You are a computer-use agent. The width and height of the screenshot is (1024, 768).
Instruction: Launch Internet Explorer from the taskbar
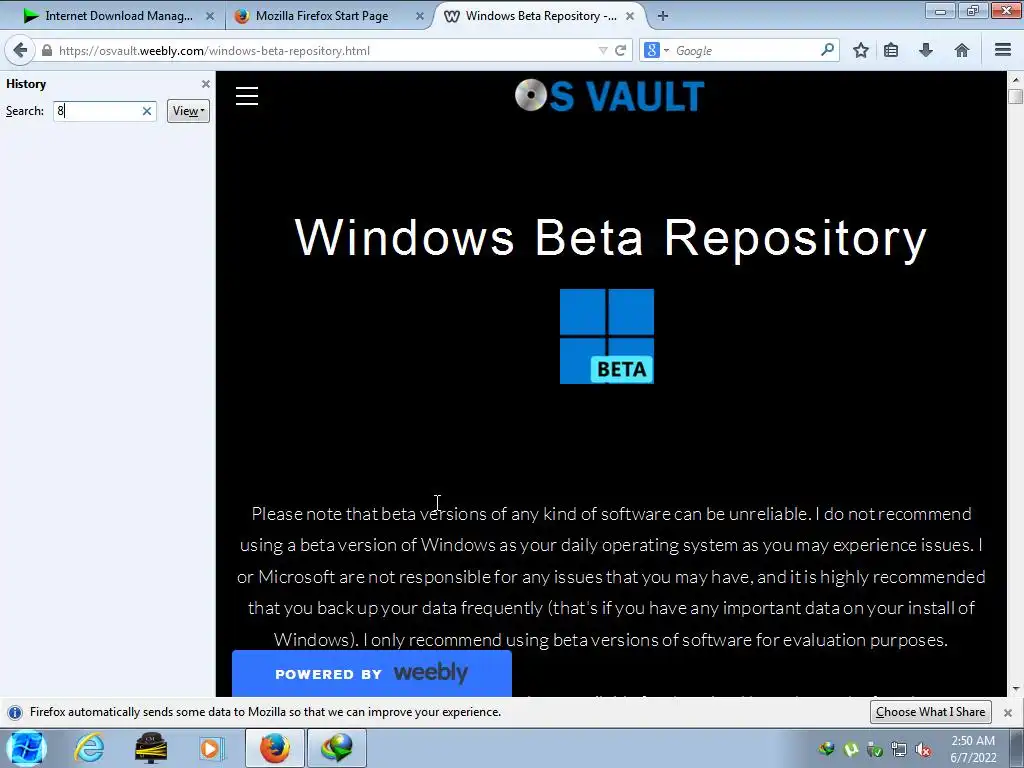89,748
